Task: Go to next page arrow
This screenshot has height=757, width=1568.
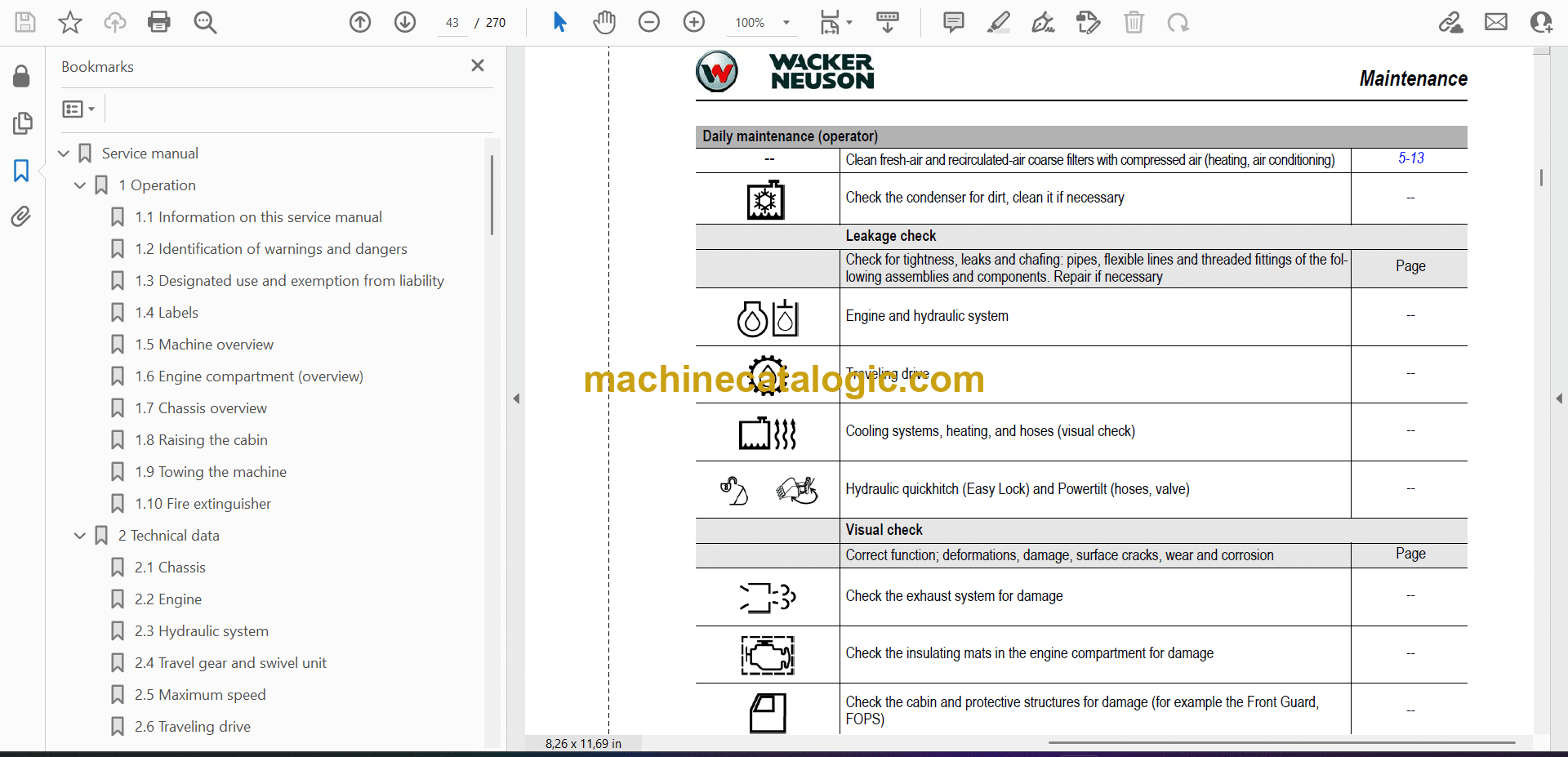Action: click(405, 22)
